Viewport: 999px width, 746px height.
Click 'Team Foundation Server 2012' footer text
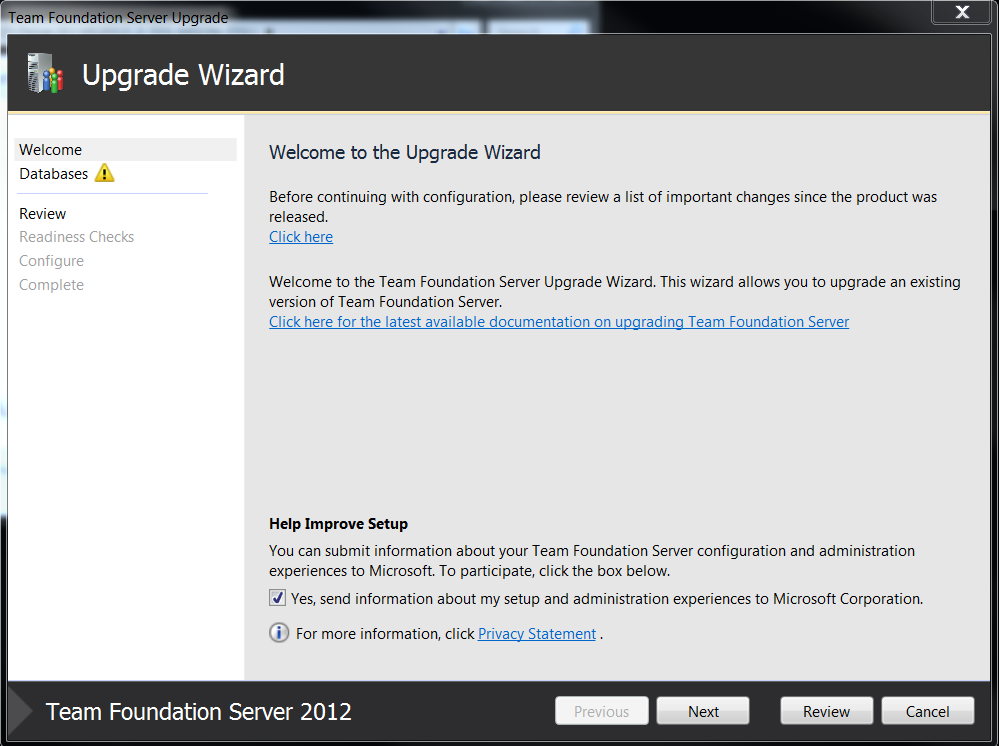click(199, 712)
